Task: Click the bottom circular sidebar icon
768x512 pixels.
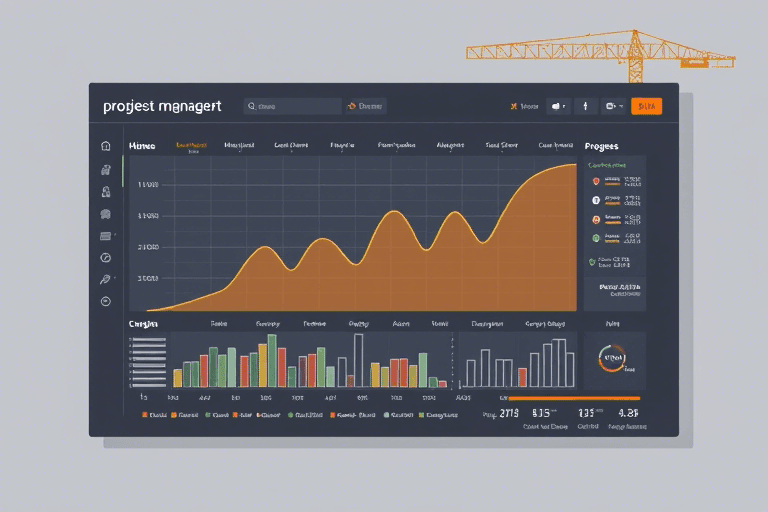Action: (105, 301)
